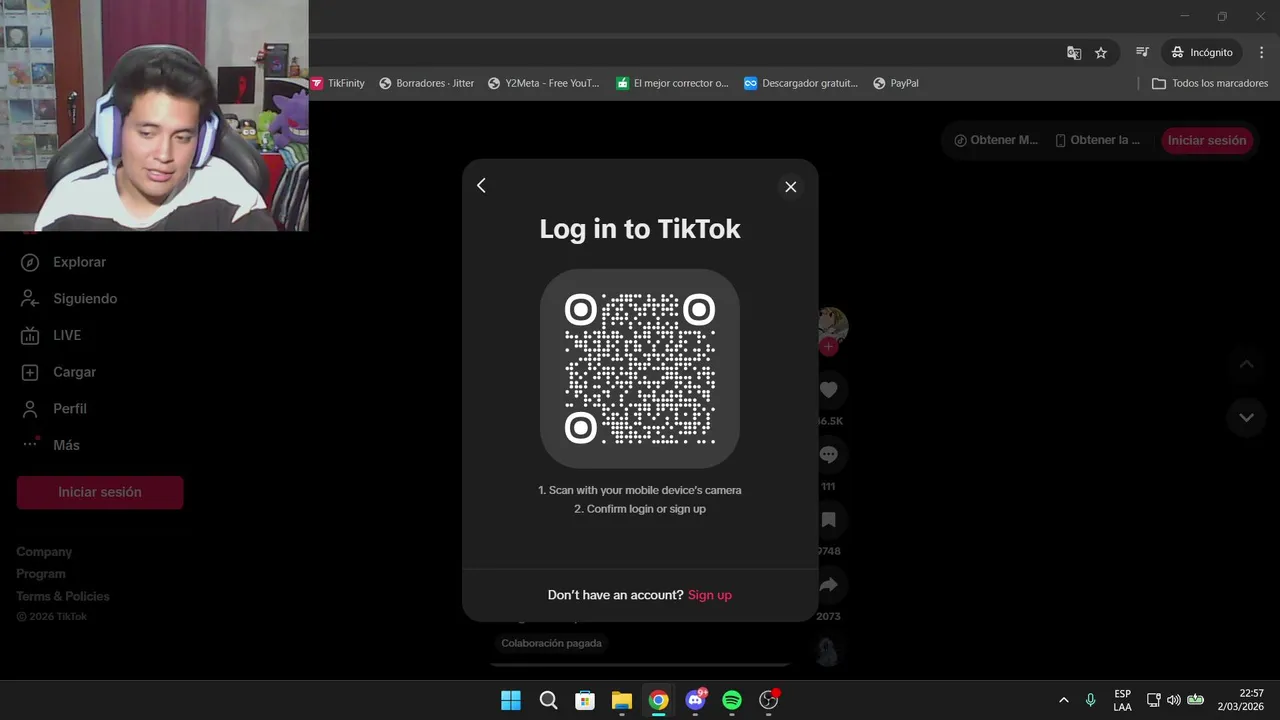Screen dimensions: 1280x720
Task: Open File Explorer from the taskbar
Action: tap(622, 700)
